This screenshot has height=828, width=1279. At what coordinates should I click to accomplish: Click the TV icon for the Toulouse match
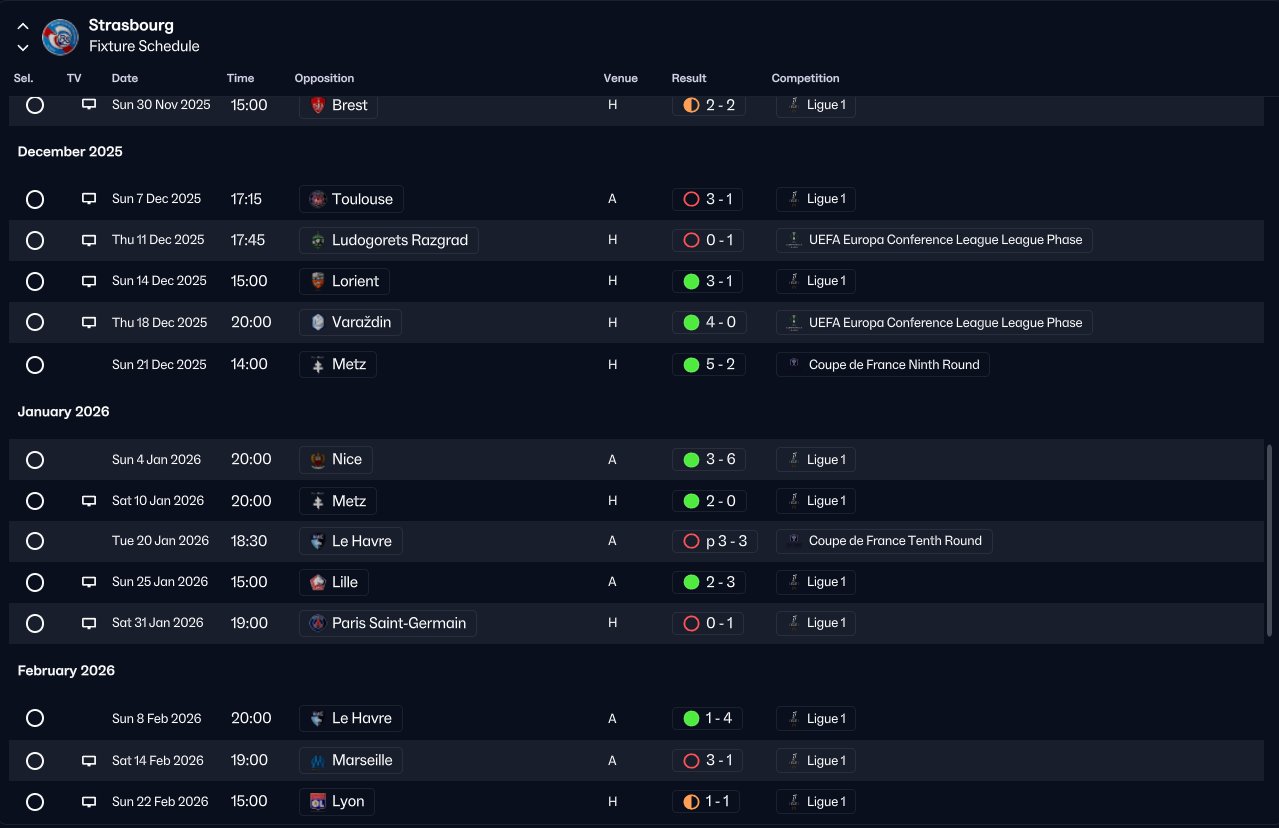coord(89,199)
